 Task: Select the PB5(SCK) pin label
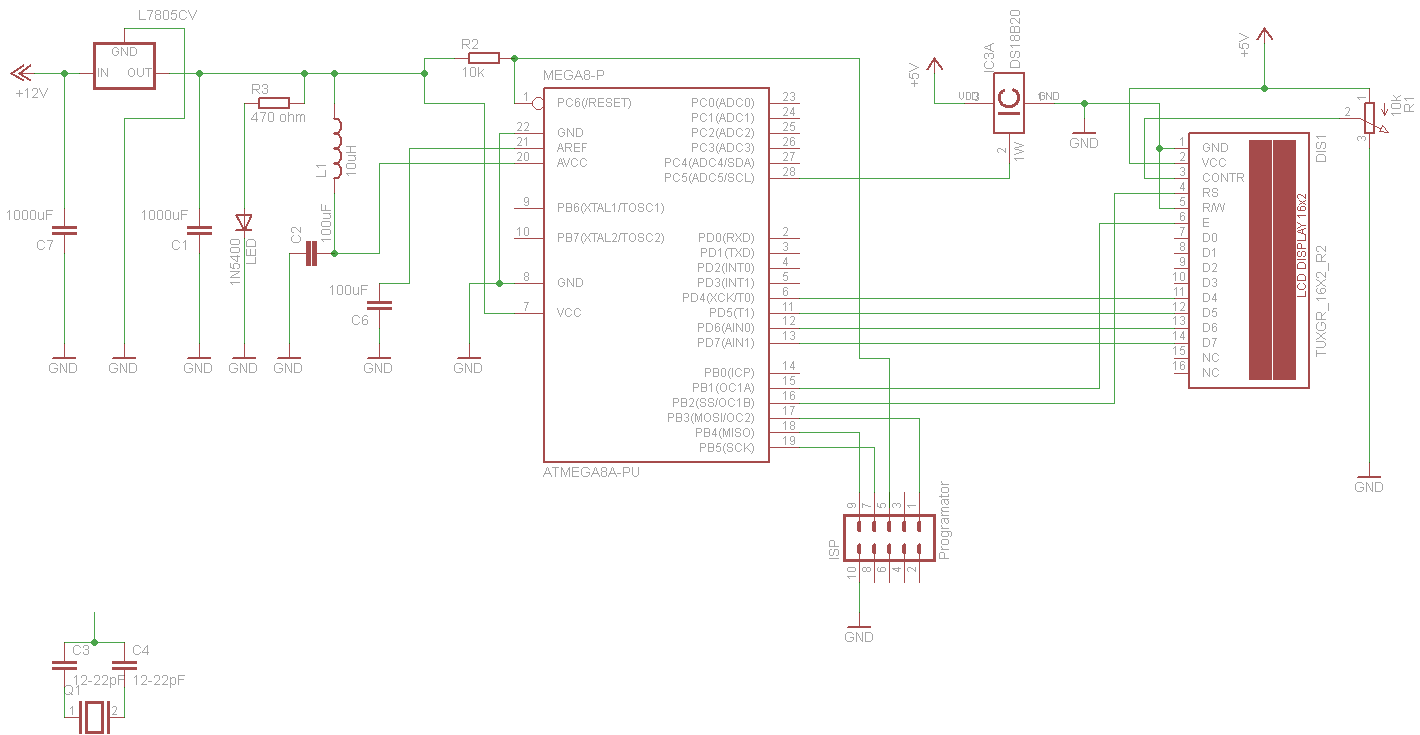click(x=727, y=448)
